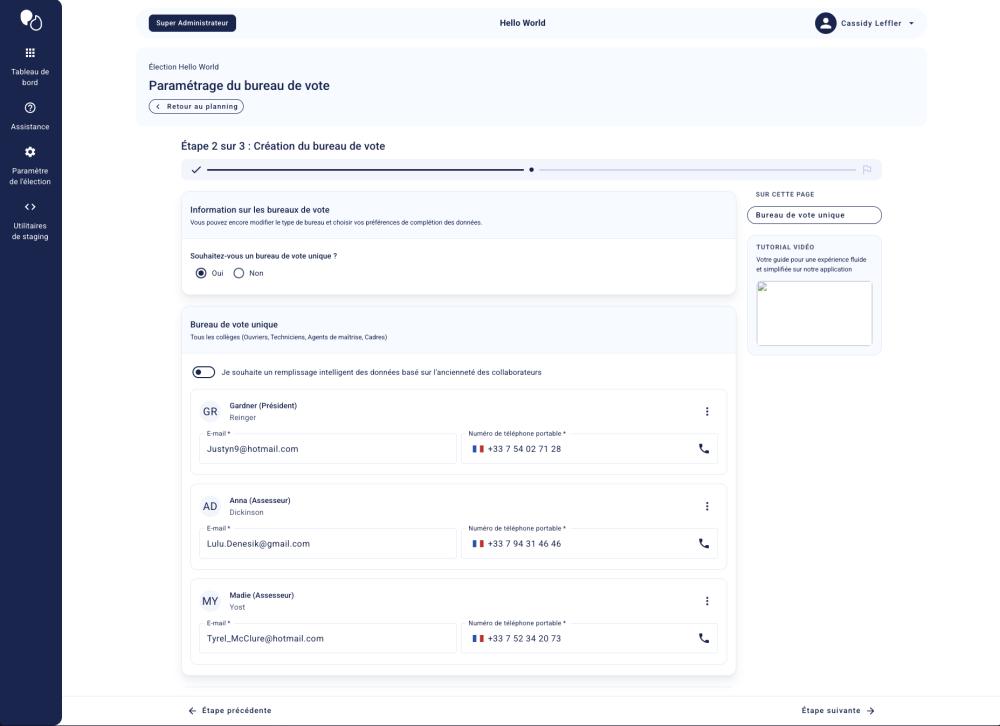This screenshot has width=1000, height=726.
Task: Open the Assistance help icon
Action: pos(30,108)
